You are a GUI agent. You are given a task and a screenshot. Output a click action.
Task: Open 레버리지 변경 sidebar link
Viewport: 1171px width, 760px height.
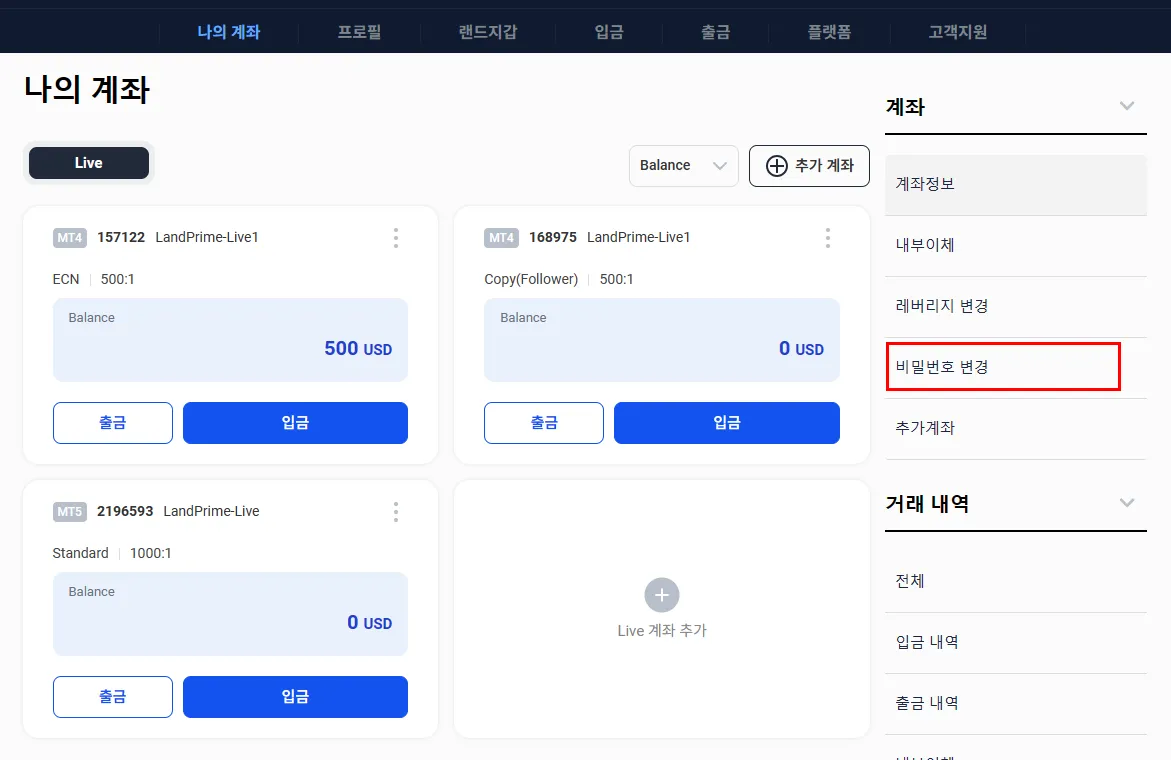point(942,306)
